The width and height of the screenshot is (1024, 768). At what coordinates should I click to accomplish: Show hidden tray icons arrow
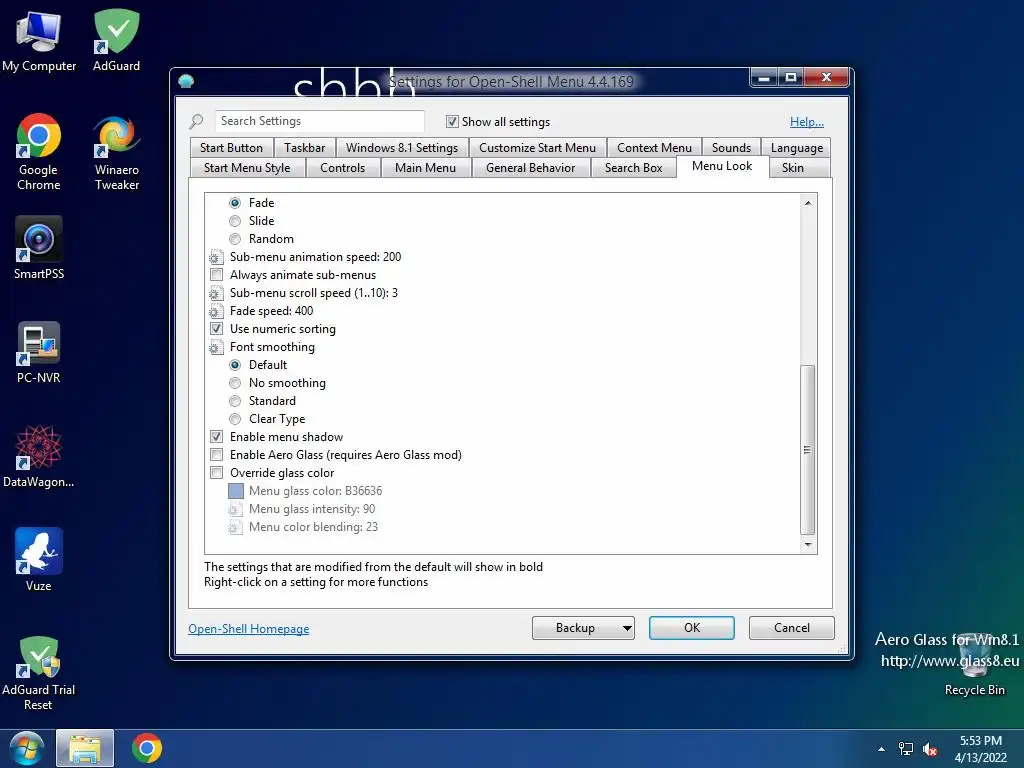882,749
